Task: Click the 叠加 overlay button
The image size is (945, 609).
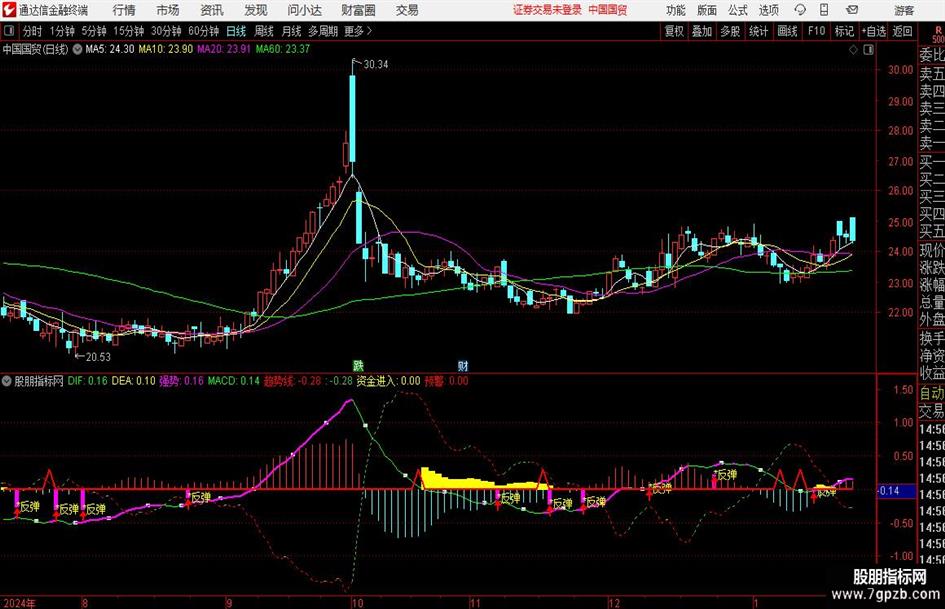Action: pos(702,31)
